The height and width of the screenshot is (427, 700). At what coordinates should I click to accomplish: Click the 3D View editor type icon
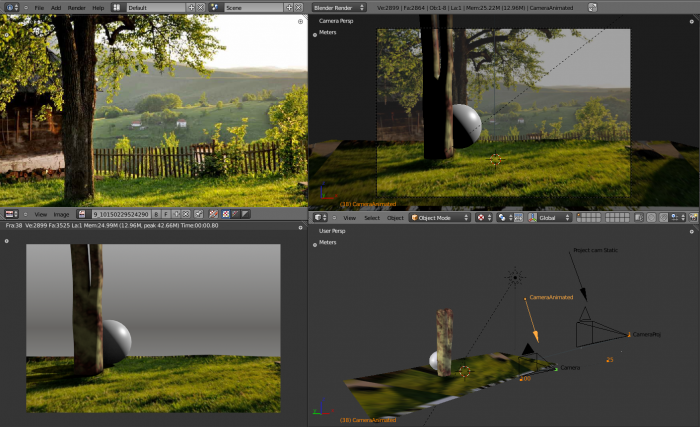point(319,217)
